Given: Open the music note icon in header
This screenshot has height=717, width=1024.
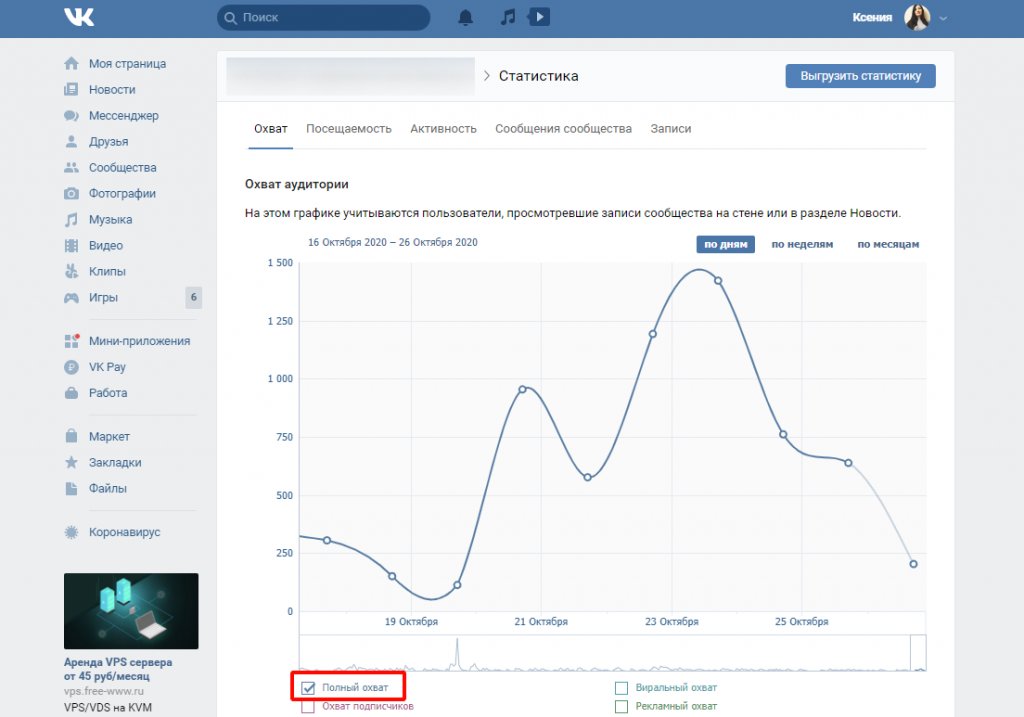Looking at the screenshot, I should click(x=508, y=17).
